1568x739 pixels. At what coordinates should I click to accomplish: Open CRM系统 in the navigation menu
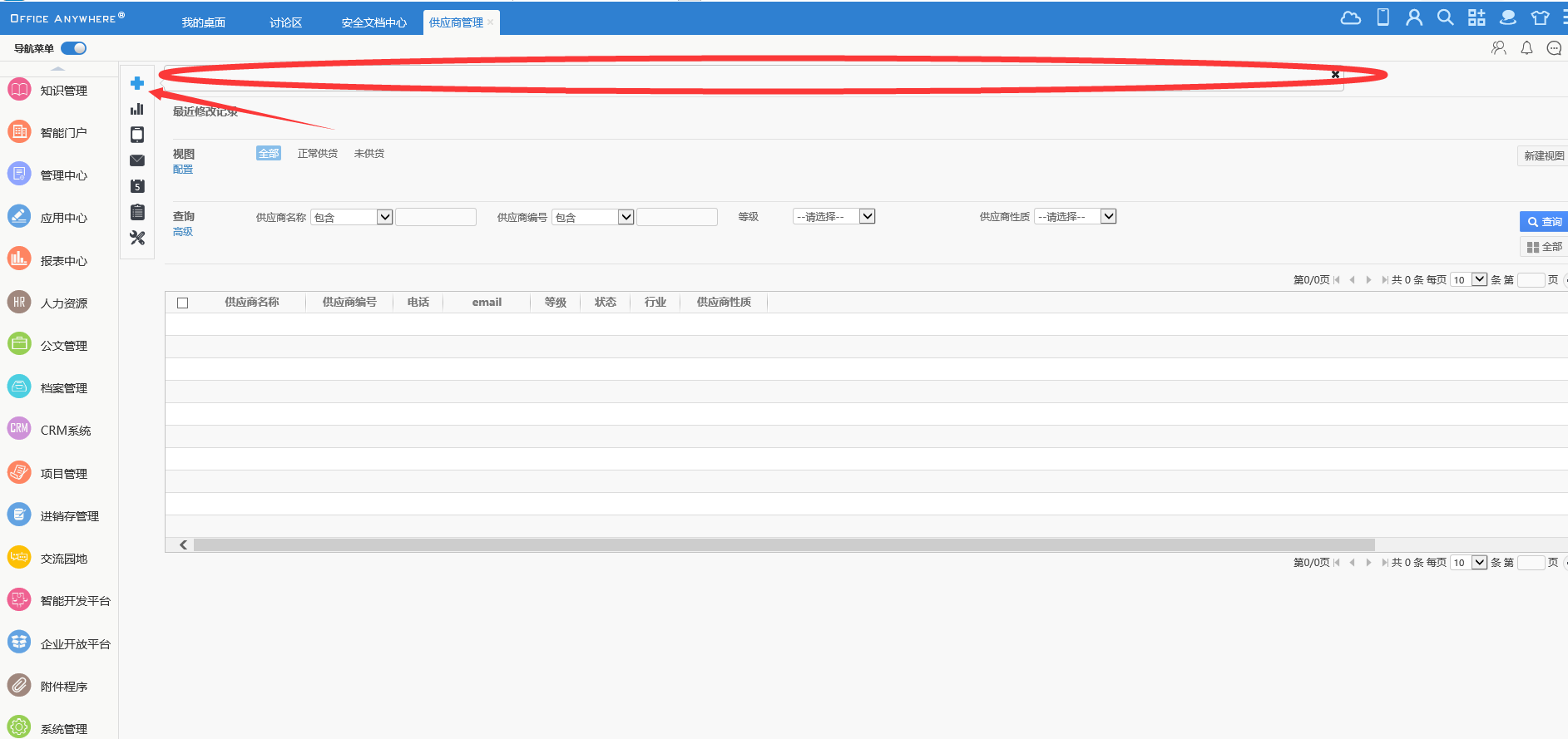(65, 431)
